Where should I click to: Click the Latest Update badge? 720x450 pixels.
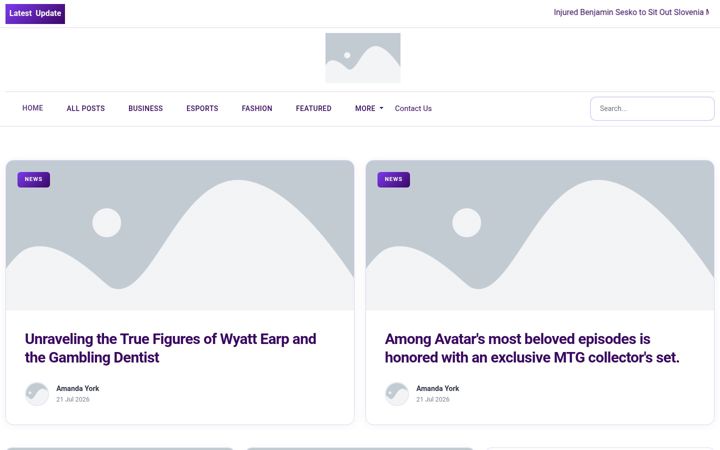(35, 14)
